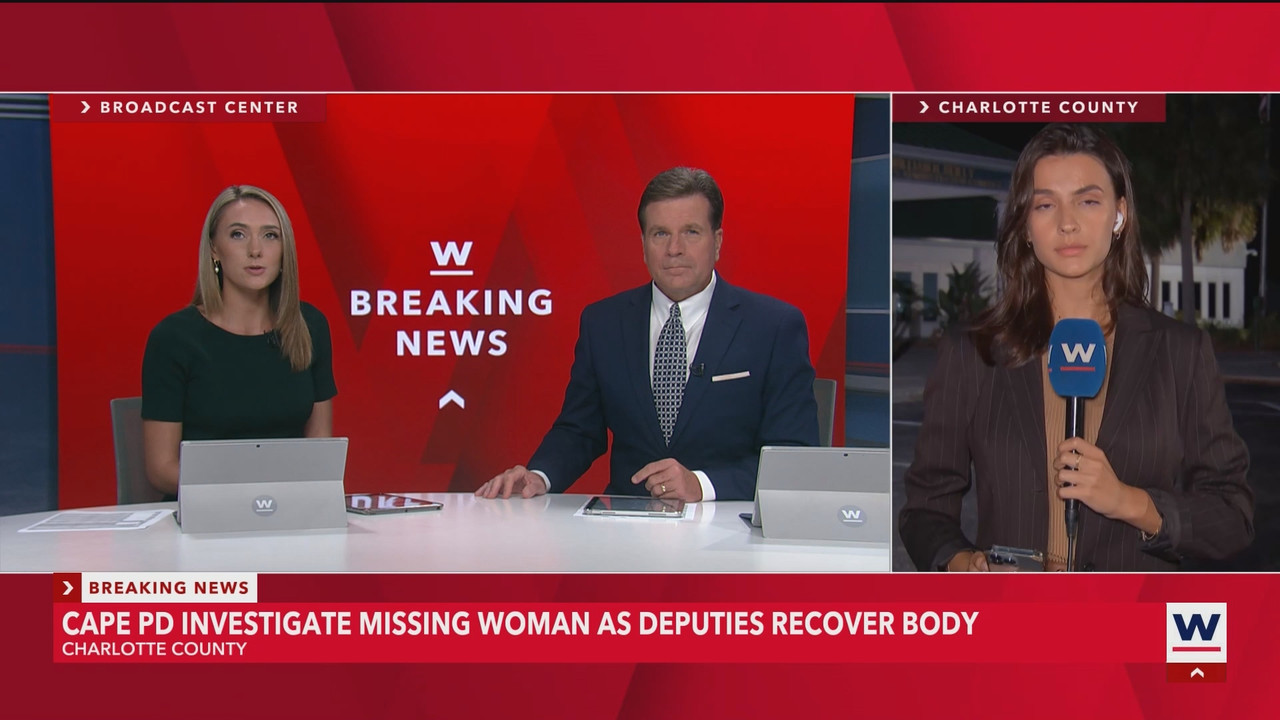Click the W logo on the right laptop

tap(851, 516)
